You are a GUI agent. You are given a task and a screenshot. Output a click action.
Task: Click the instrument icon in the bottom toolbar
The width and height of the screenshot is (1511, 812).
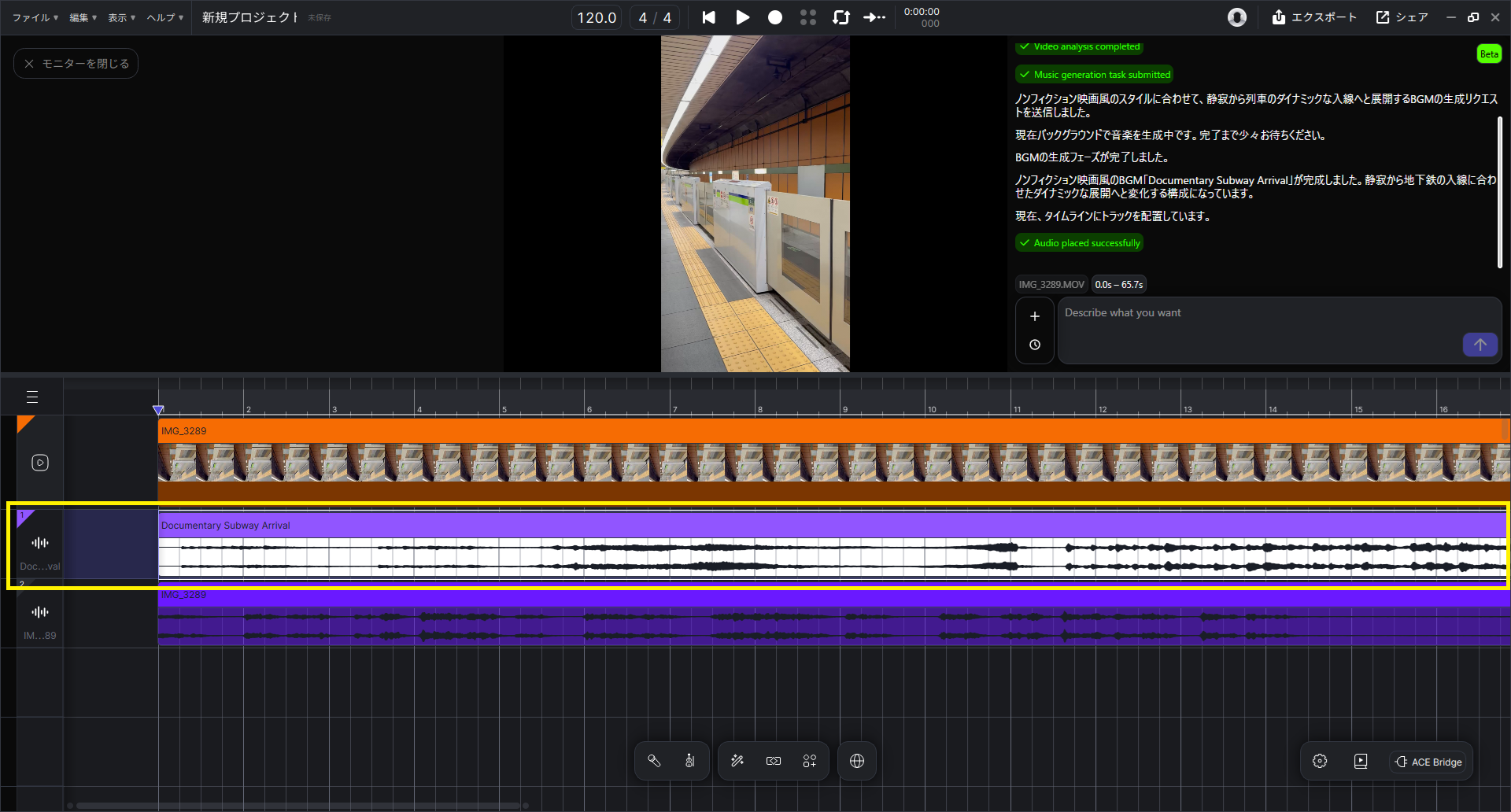[689, 761]
